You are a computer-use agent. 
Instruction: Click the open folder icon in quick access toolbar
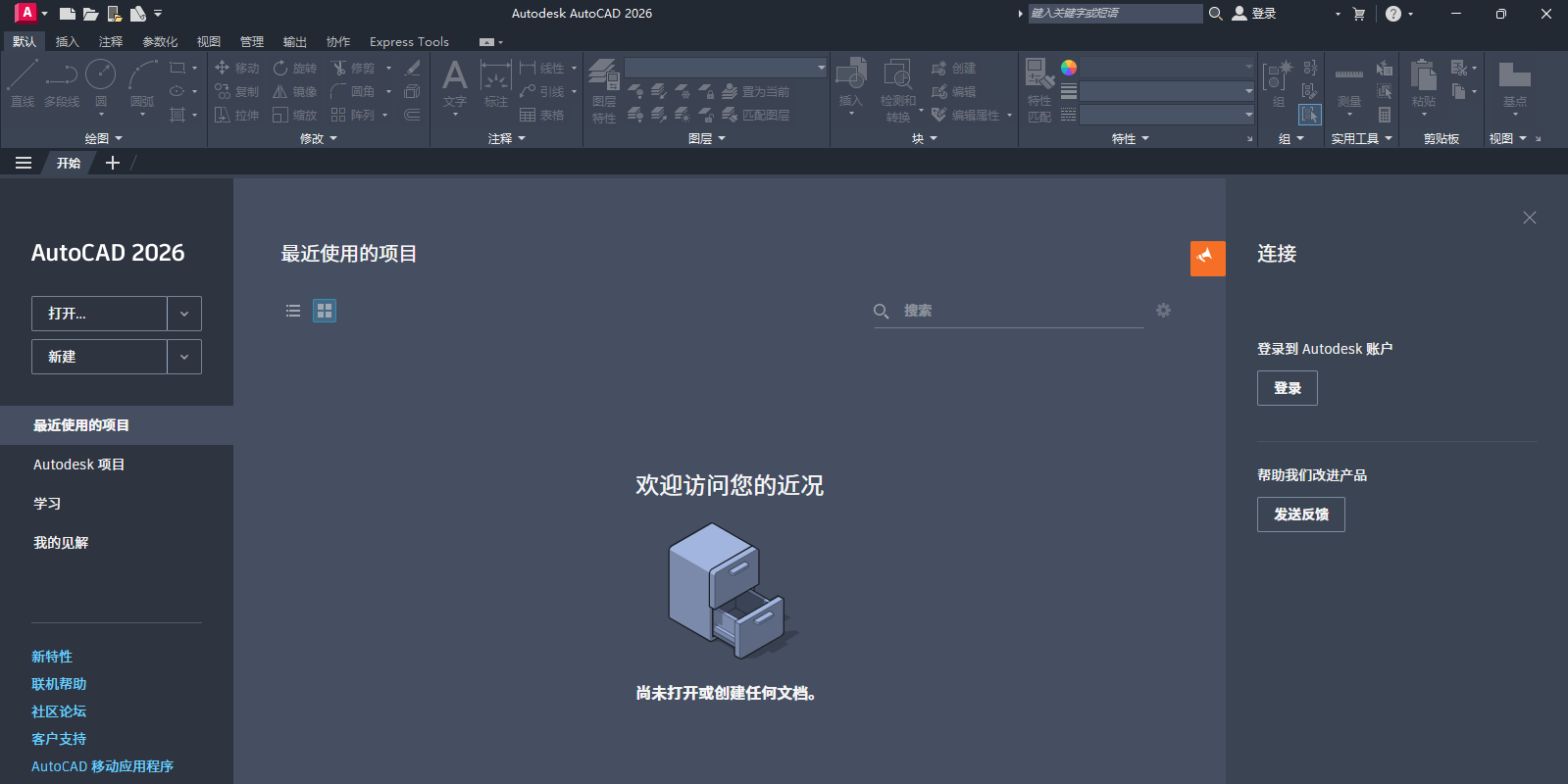tap(91, 14)
